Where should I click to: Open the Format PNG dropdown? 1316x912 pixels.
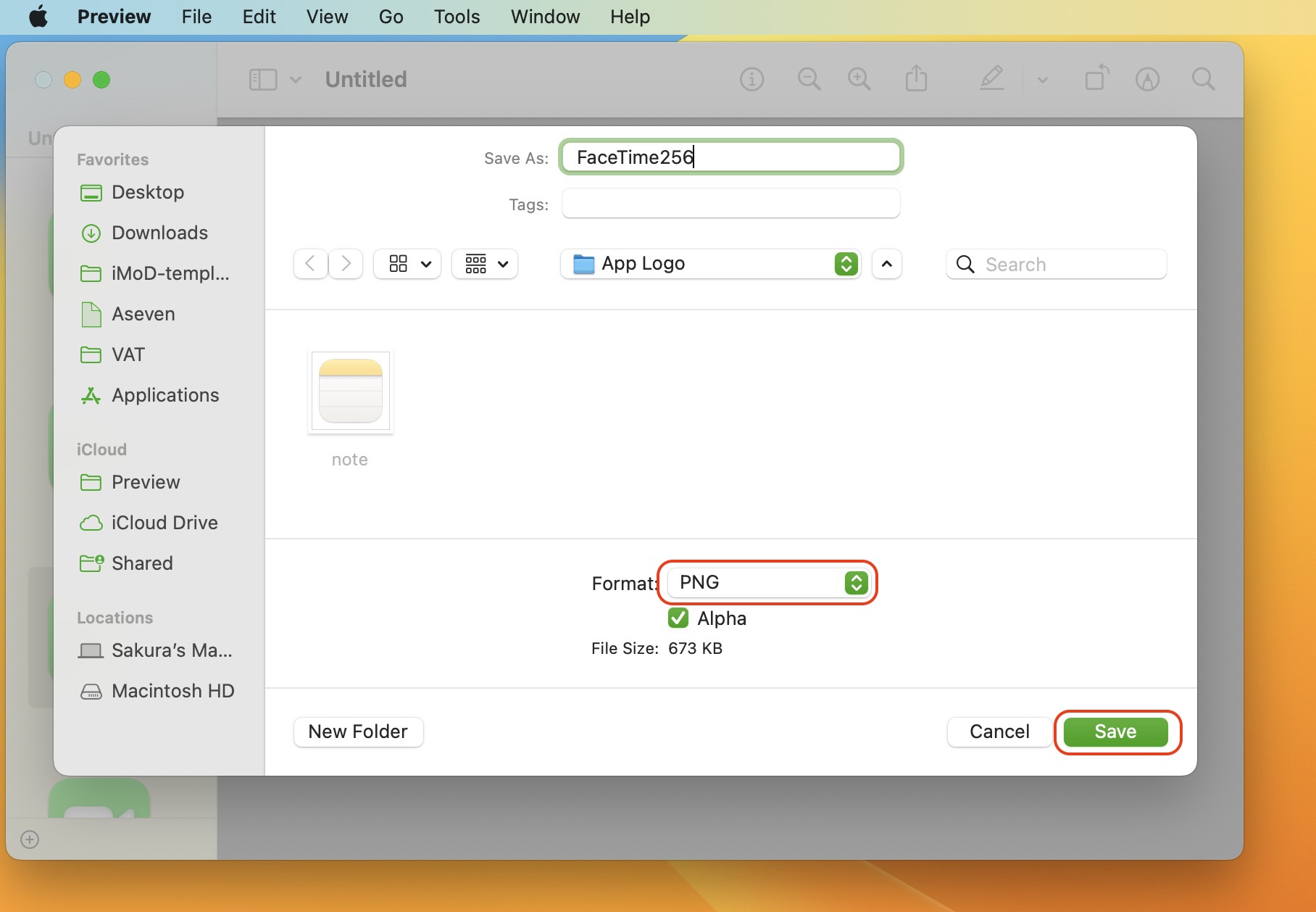pyautogui.click(x=767, y=583)
